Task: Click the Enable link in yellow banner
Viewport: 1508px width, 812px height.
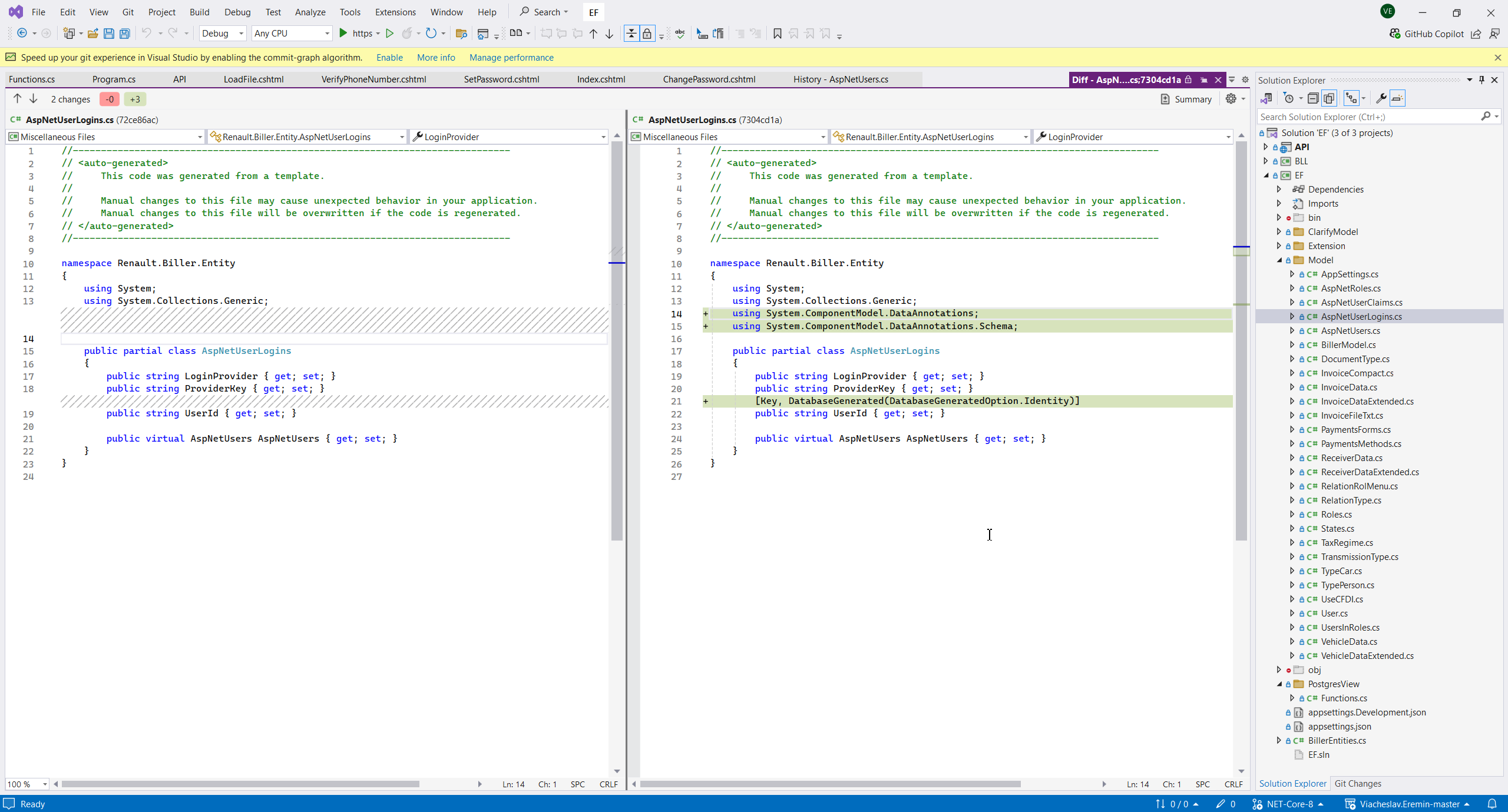Action: [x=389, y=57]
